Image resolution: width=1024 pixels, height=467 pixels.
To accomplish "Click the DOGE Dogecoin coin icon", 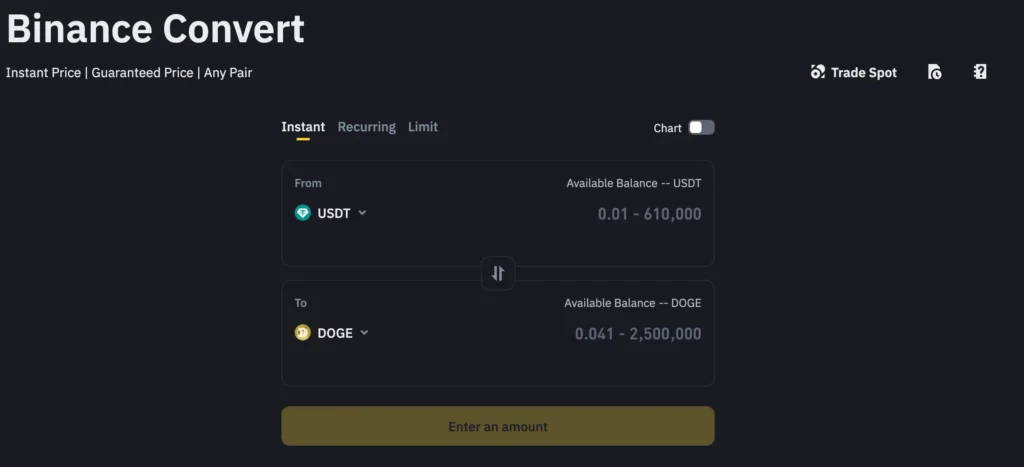I will [x=302, y=333].
